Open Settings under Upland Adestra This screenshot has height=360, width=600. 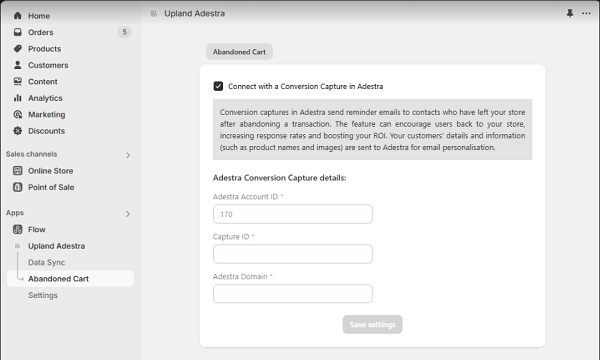click(43, 295)
